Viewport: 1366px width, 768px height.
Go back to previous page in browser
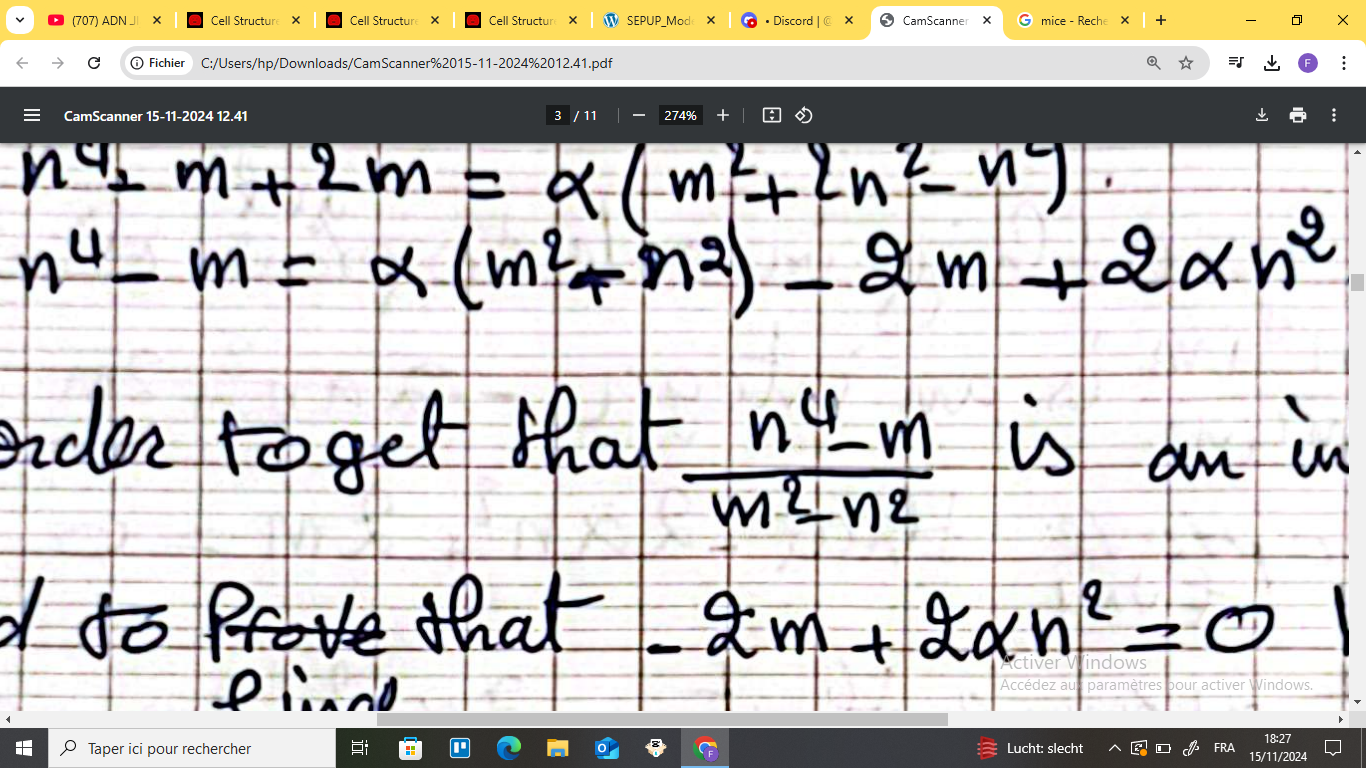click(23, 63)
